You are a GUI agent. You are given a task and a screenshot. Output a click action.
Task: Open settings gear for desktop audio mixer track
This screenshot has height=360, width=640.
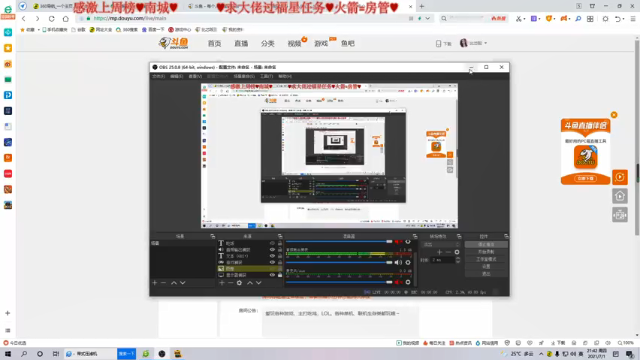tap(408, 262)
